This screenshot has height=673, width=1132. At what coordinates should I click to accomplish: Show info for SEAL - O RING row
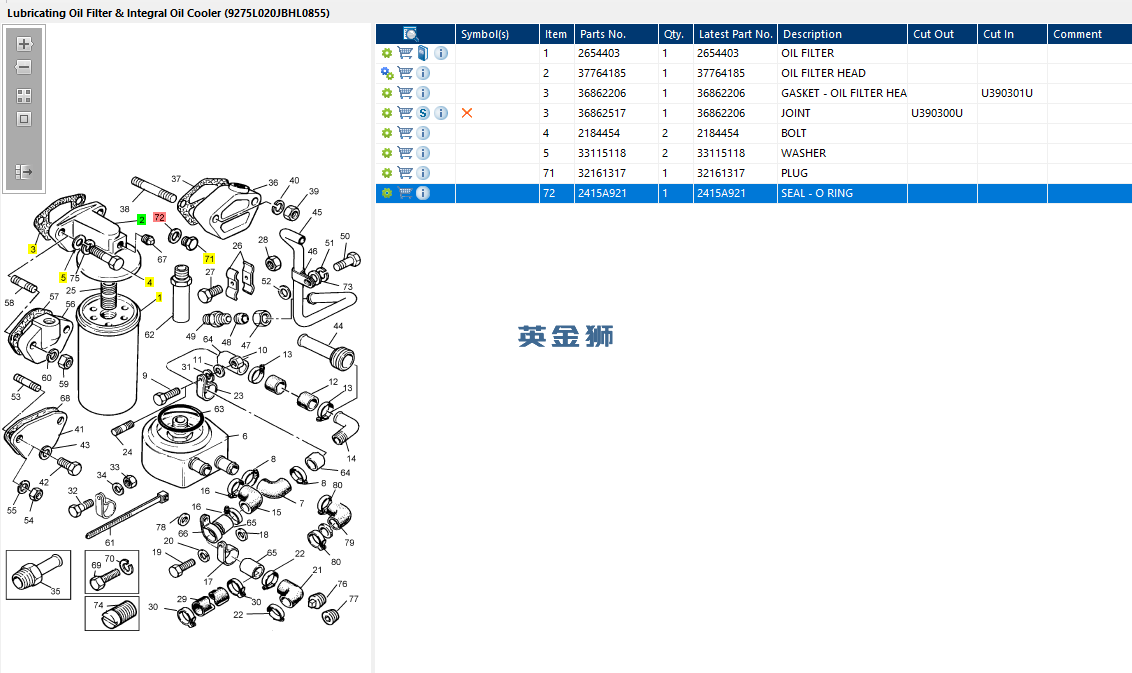tap(423, 193)
